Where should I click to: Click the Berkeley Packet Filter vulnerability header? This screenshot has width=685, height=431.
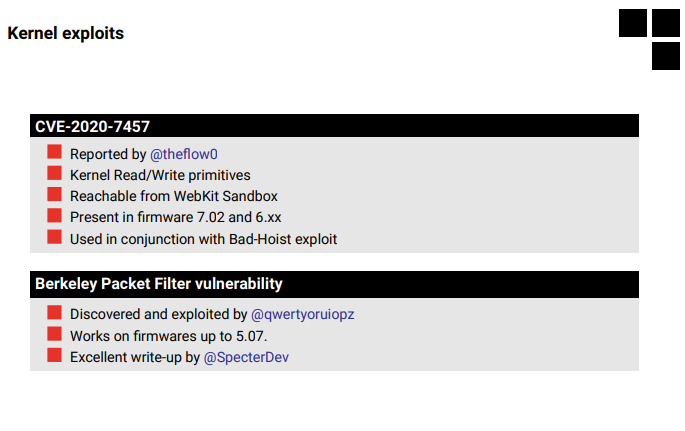(x=334, y=284)
